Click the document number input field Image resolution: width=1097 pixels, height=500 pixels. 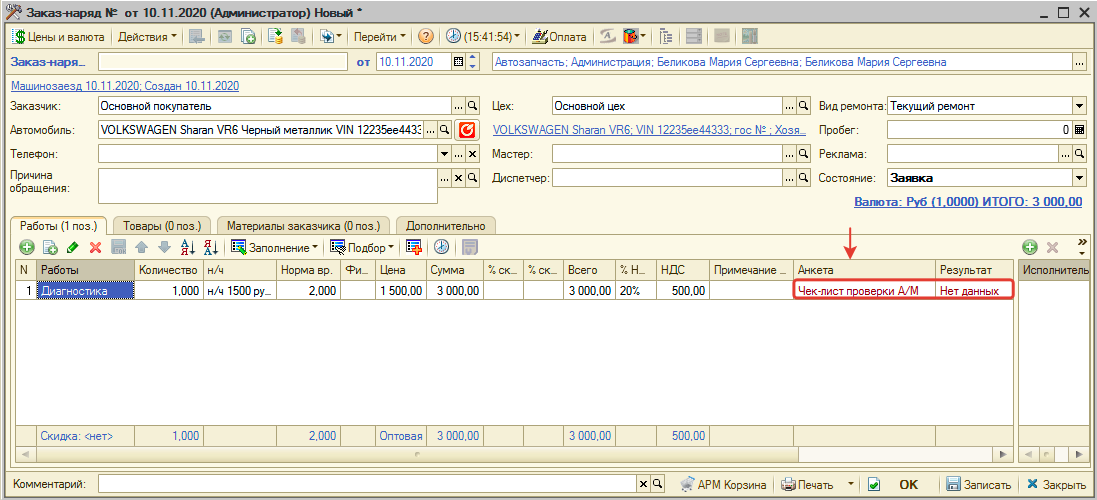(x=222, y=62)
